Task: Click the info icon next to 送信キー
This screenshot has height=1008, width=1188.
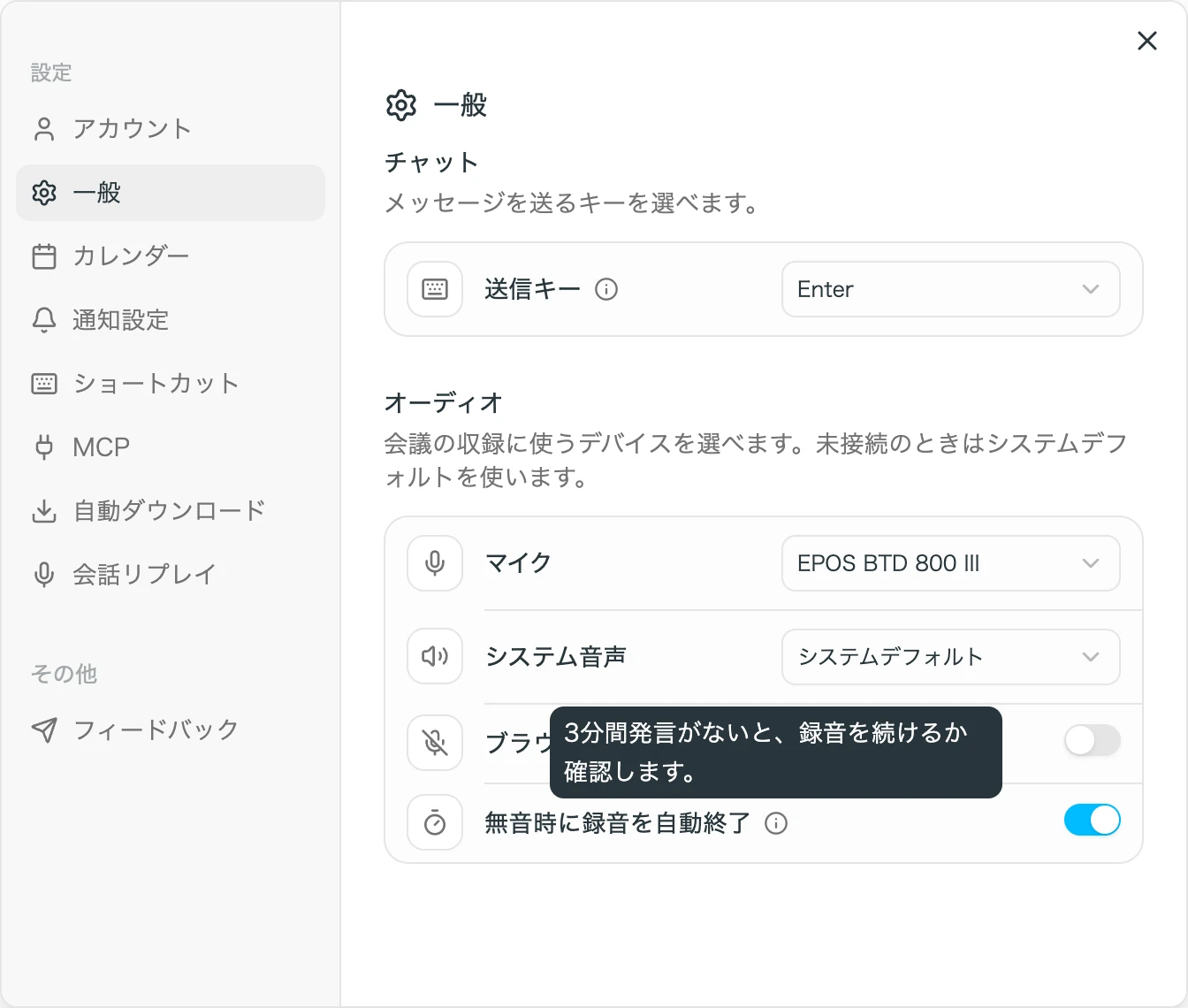Action: click(x=606, y=289)
